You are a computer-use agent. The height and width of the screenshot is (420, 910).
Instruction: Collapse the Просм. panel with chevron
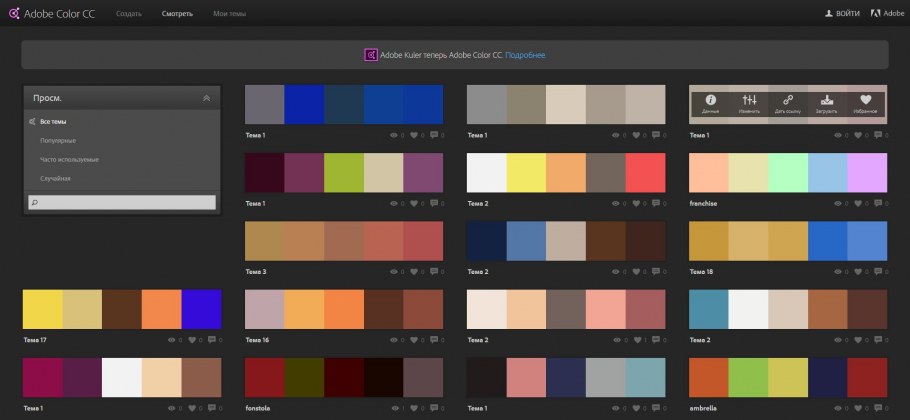[206, 98]
